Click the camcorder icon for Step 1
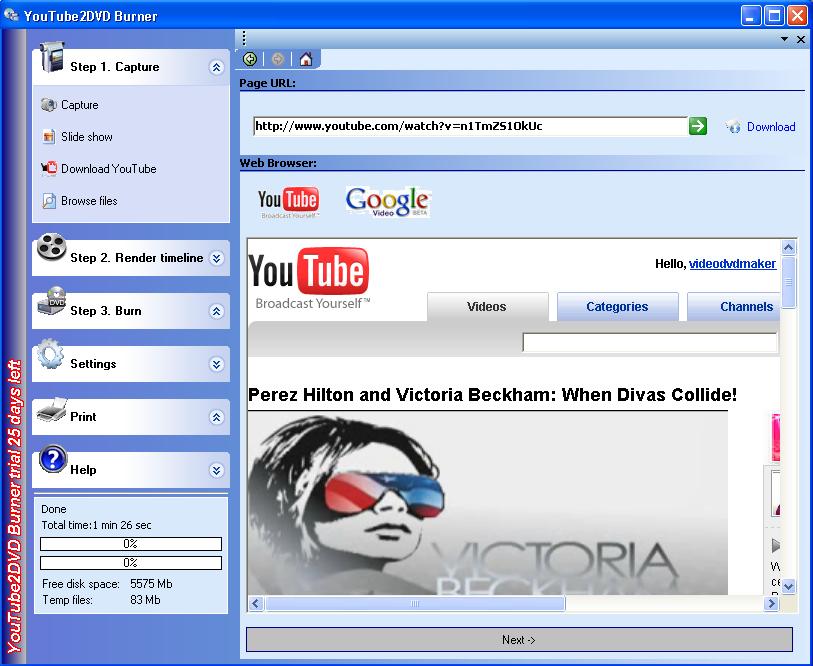Image resolution: width=813 pixels, height=666 pixels. [51, 57]
